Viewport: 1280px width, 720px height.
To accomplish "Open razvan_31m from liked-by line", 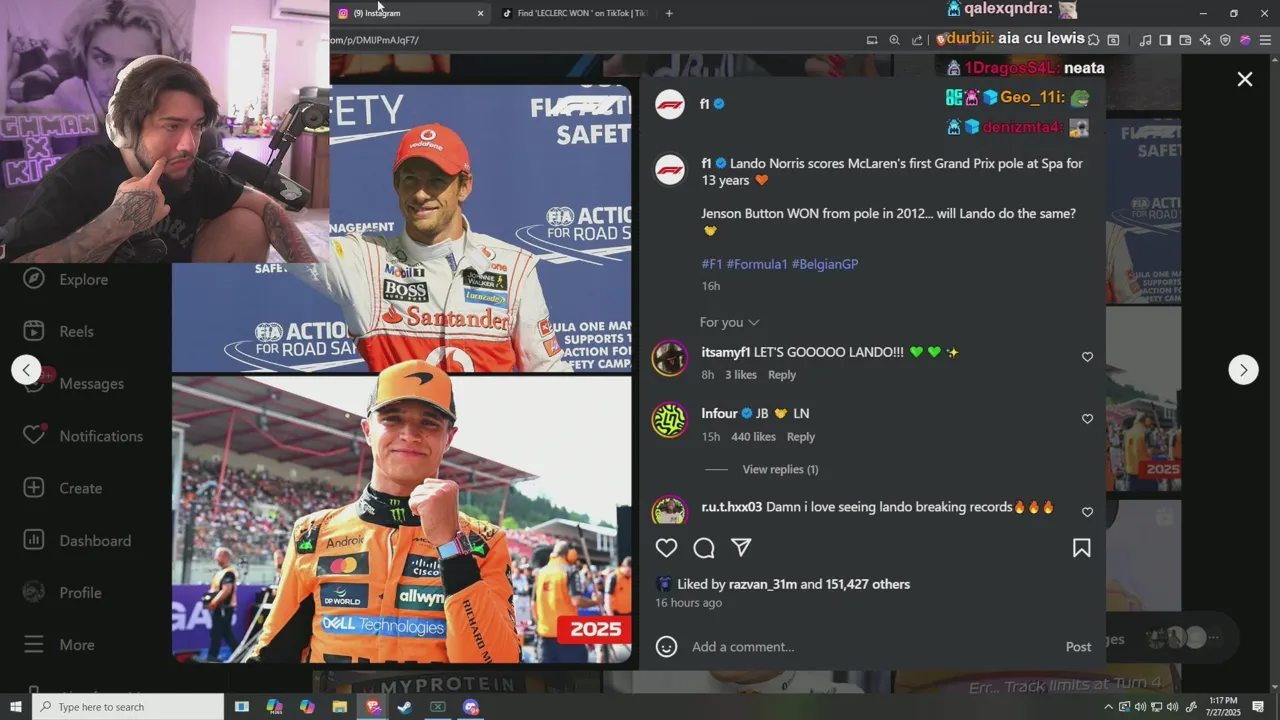I will (x=763, y=584).
